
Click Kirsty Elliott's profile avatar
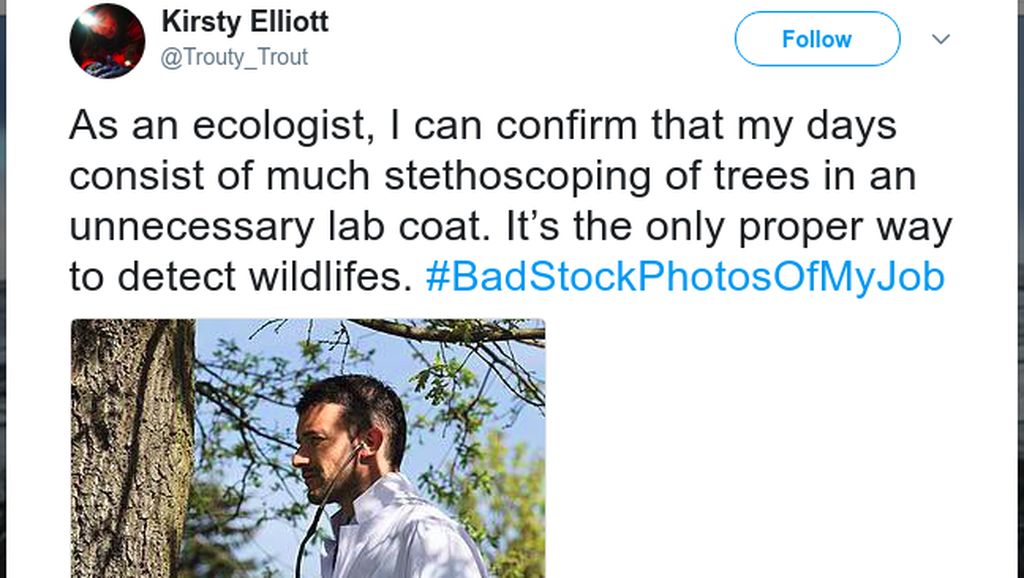[107, 40]
